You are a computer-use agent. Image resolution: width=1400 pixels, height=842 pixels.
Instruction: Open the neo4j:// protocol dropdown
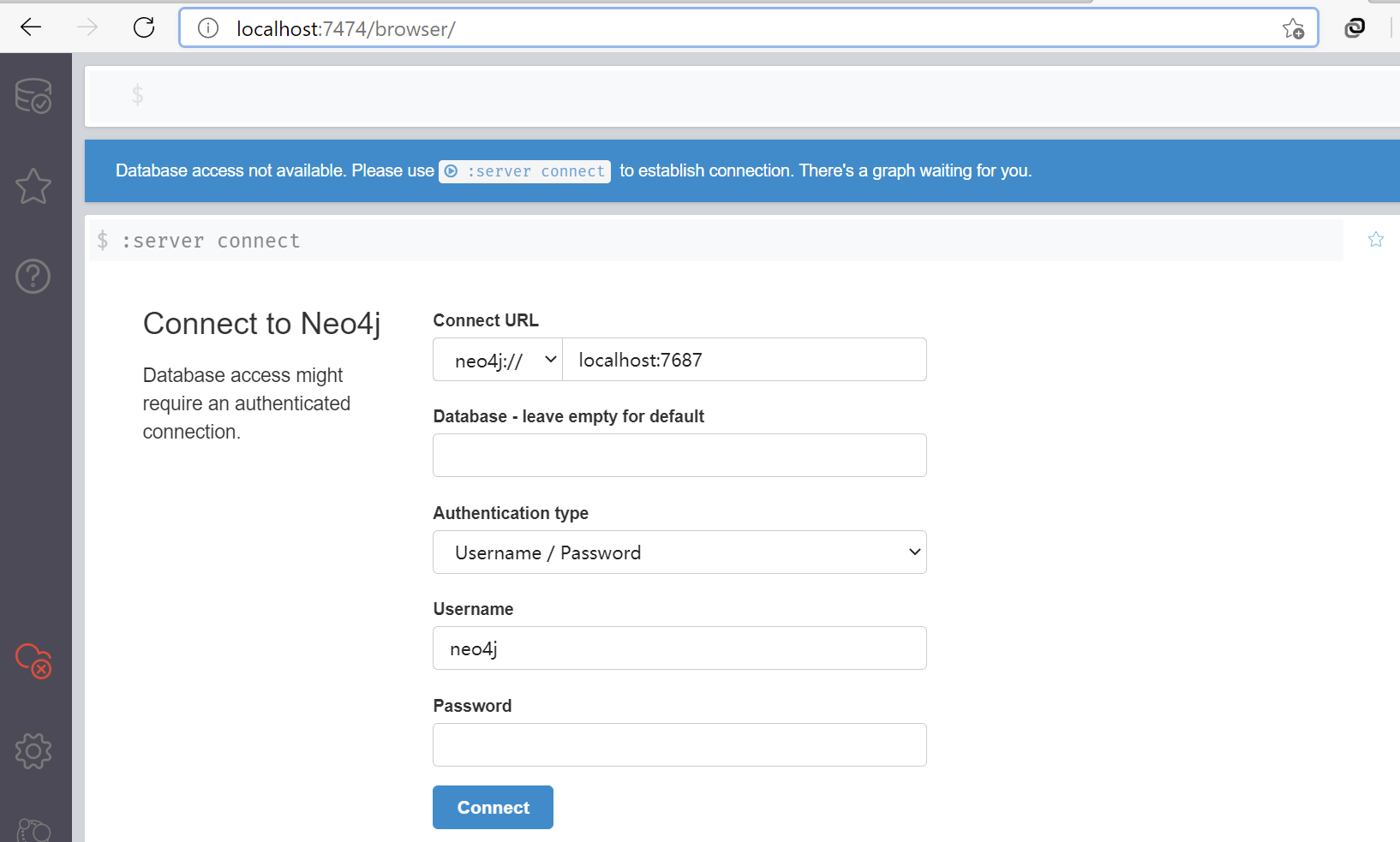pos(498,360)
